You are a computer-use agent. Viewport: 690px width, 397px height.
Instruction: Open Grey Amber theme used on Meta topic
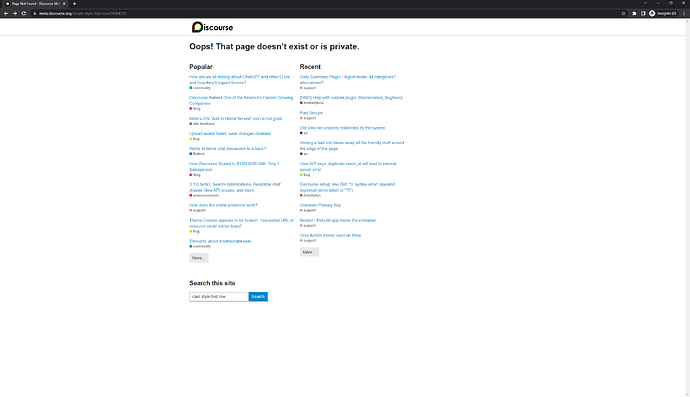[330, 235]
